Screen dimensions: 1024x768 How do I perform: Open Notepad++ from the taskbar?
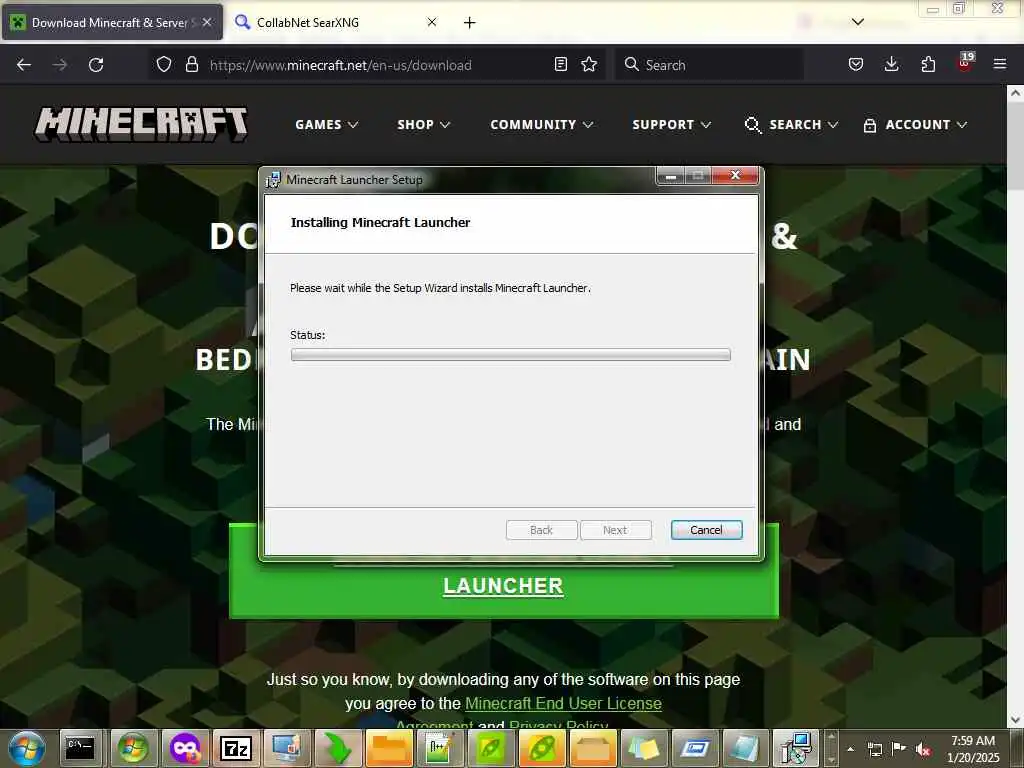(440, 748)
